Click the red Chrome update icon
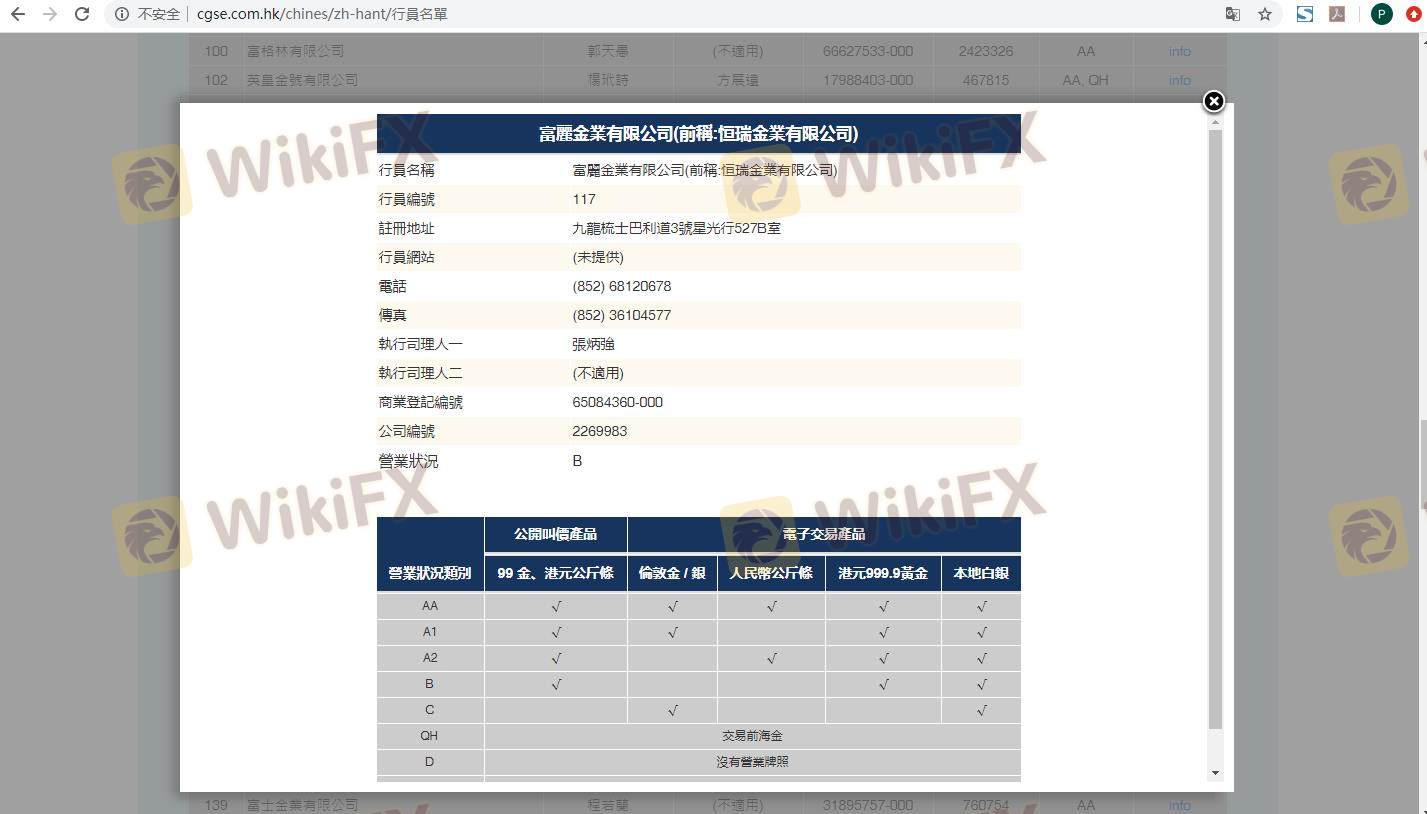 pyautogui.click(x=1413, y=14)
